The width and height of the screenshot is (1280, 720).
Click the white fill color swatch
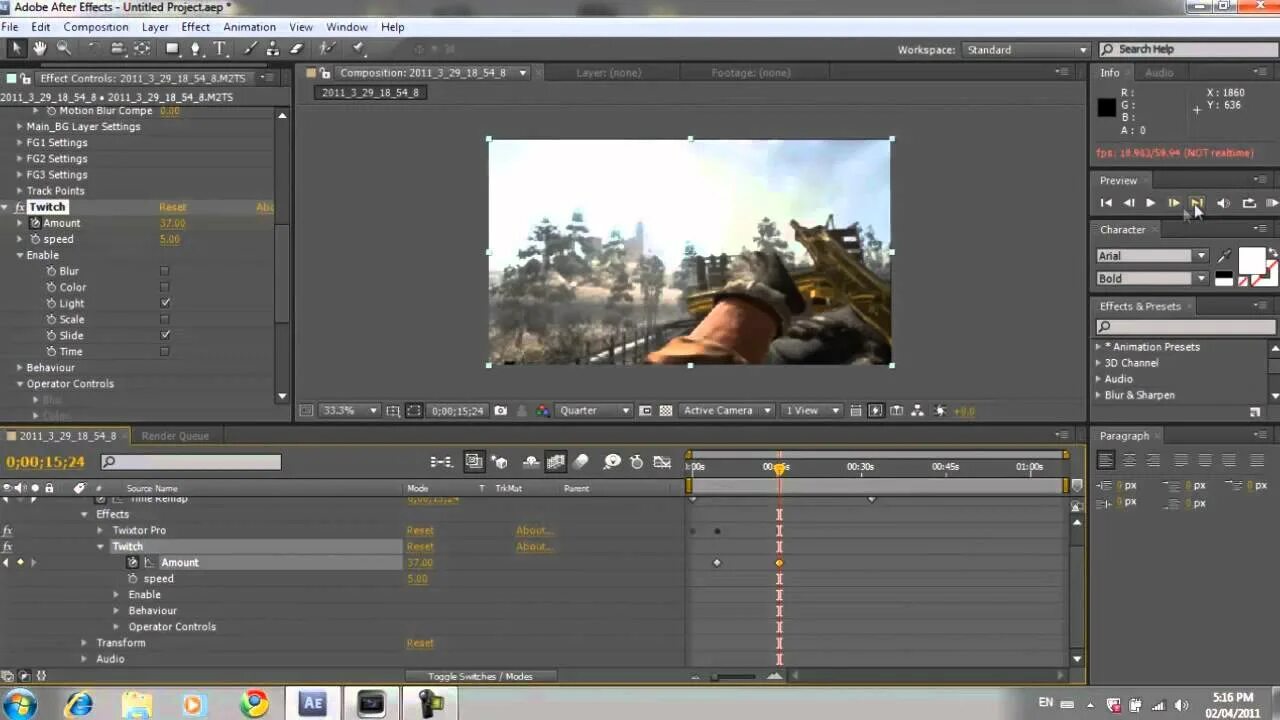1251,260
